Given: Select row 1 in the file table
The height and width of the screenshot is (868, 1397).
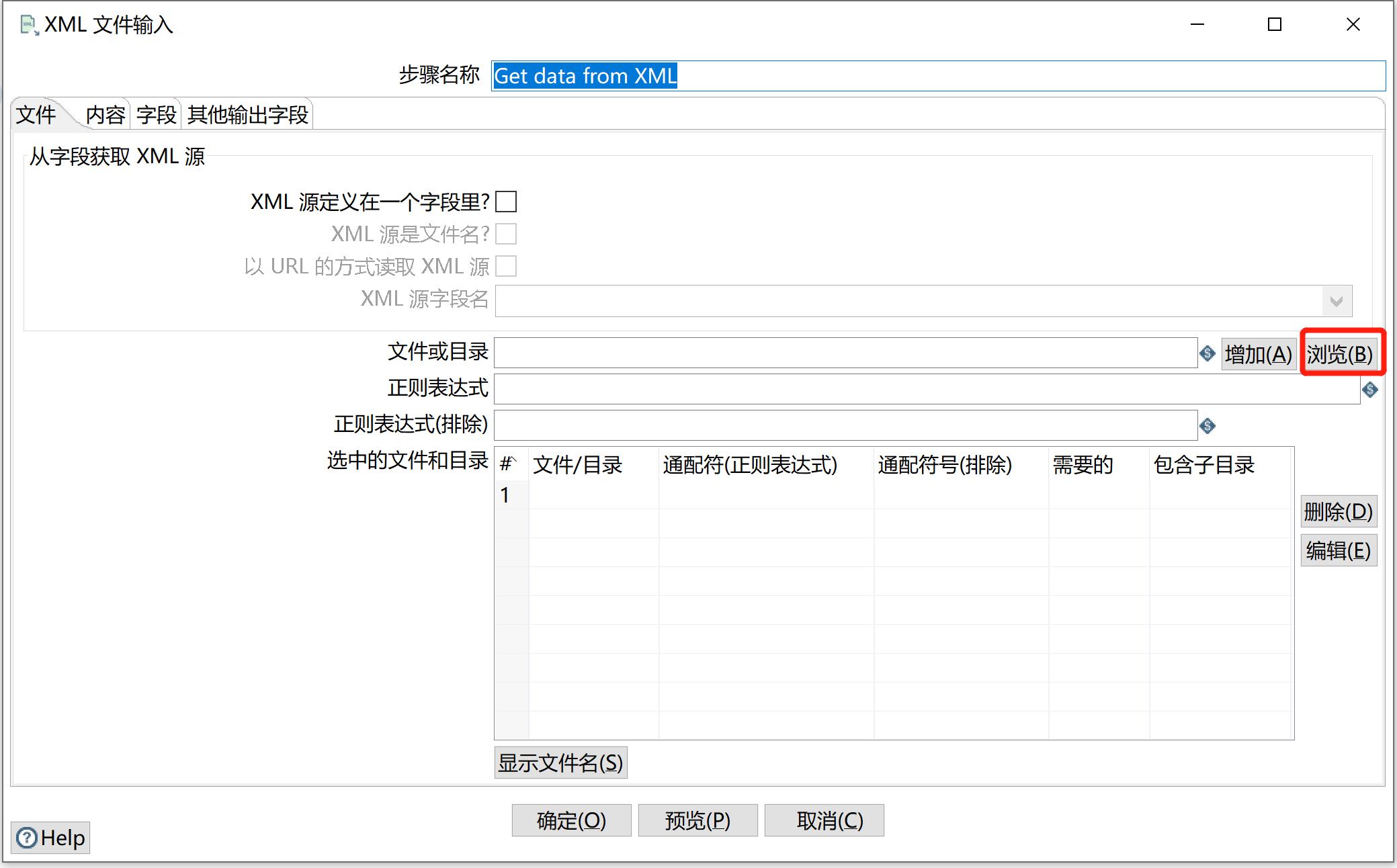Looking at the screenshot, I should coord(511,494).
